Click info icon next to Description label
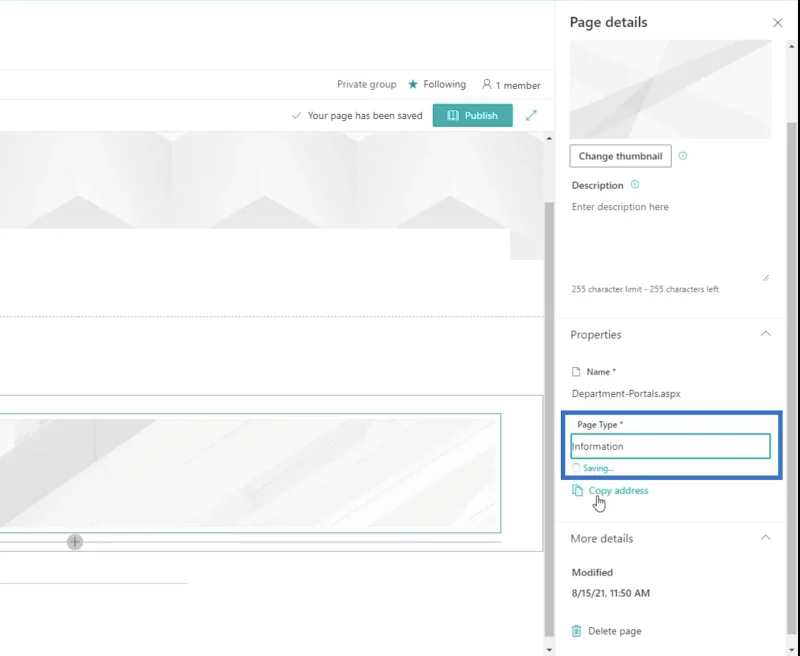Viewport: 800px width, 656px height. pos(635,185)
